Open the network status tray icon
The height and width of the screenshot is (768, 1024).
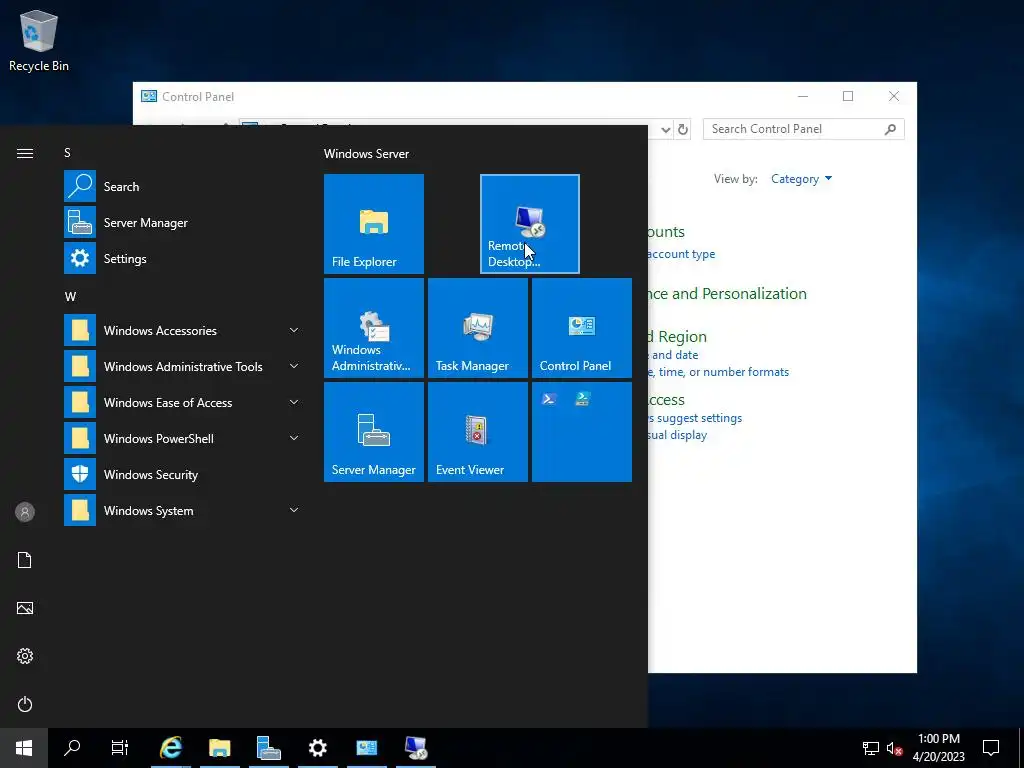[871, 748]
